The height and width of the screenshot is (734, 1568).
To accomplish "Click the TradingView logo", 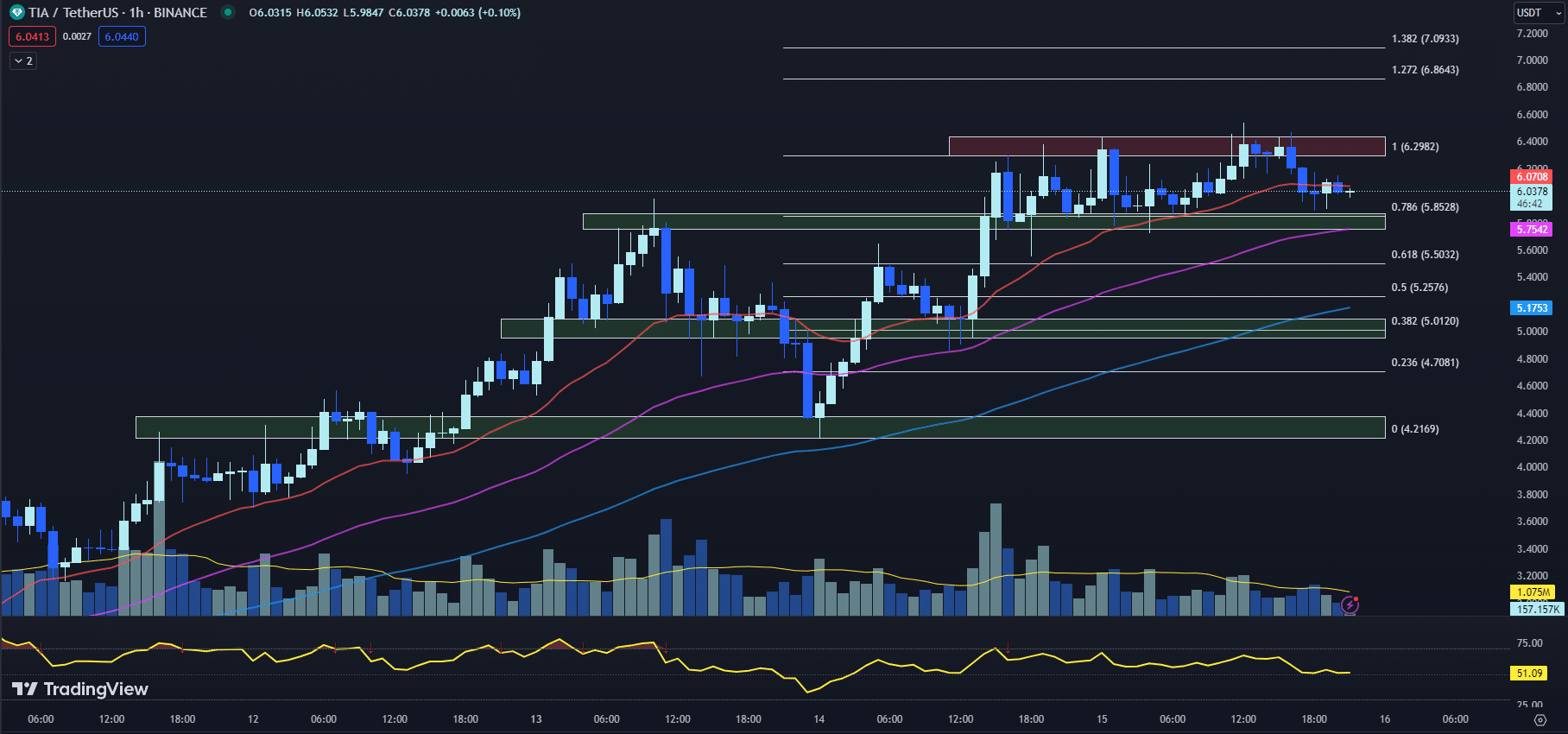I will pyautogui.click(x=79, y=689).
